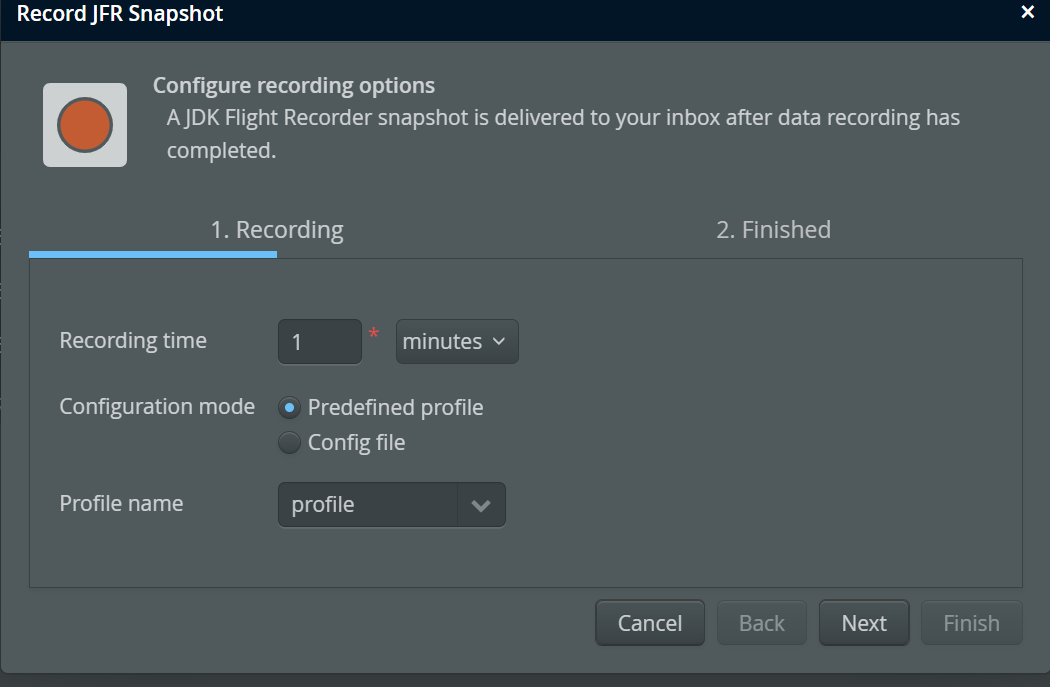This screenshot has width=1050, height=687.
Task: Click the Profile name label
Action: point(121,504)
